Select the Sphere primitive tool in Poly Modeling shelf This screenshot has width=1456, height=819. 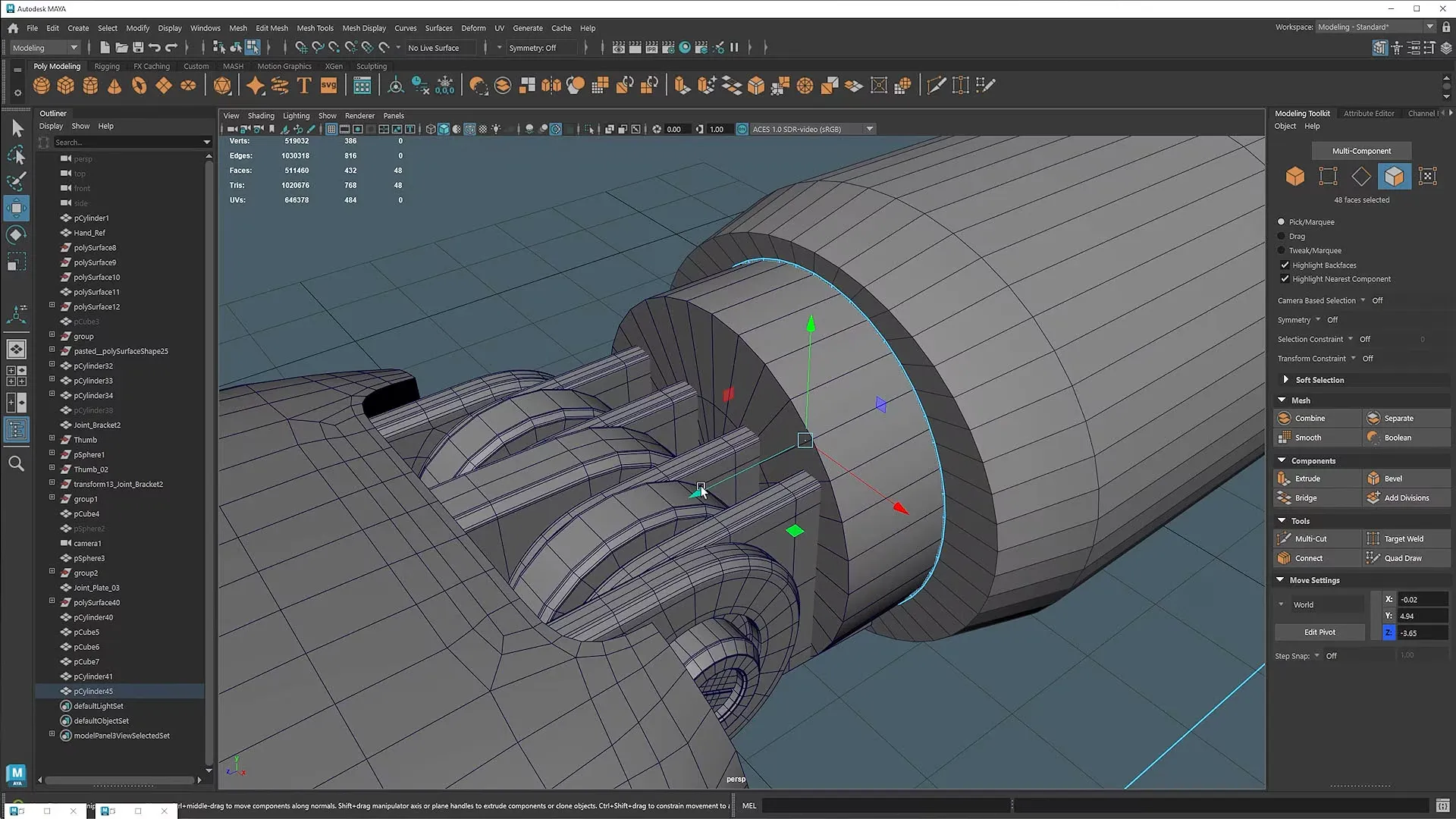tap(42, 85)
